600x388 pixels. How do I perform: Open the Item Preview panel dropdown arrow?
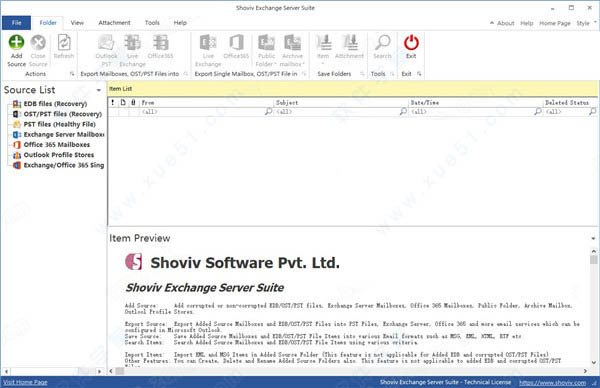[593, 238]
